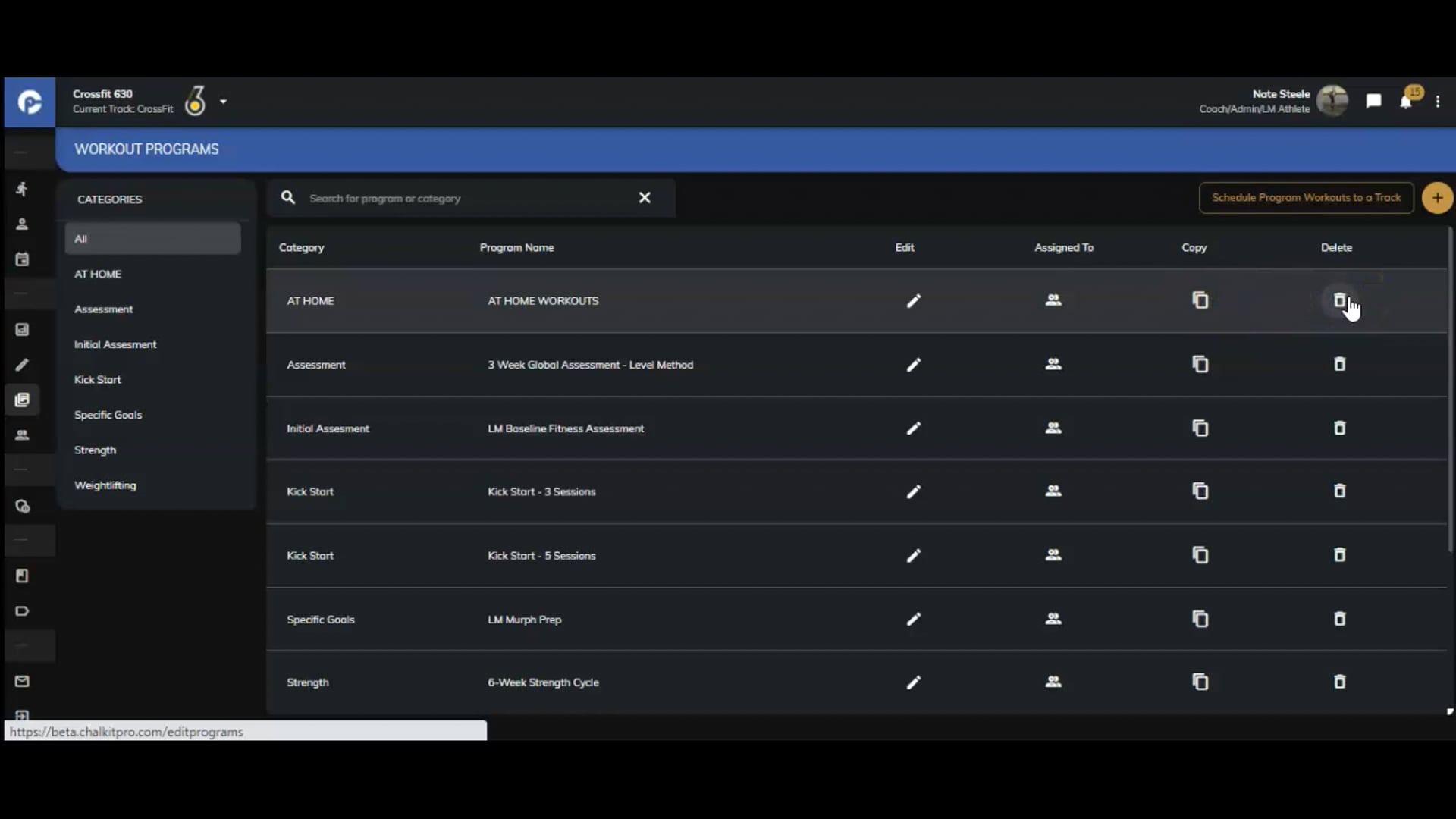The width and height of the screenshot is (1456, 819).
Task: Open the pencil sidebar icon
Action: [22, 365]
